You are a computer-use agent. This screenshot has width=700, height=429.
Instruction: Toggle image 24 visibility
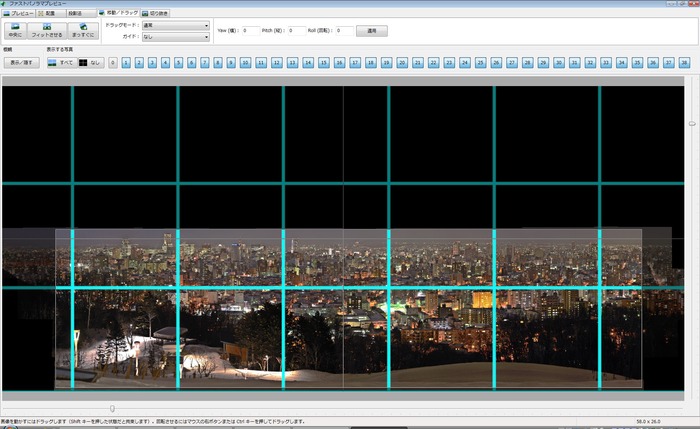click(x=465, y=62)
